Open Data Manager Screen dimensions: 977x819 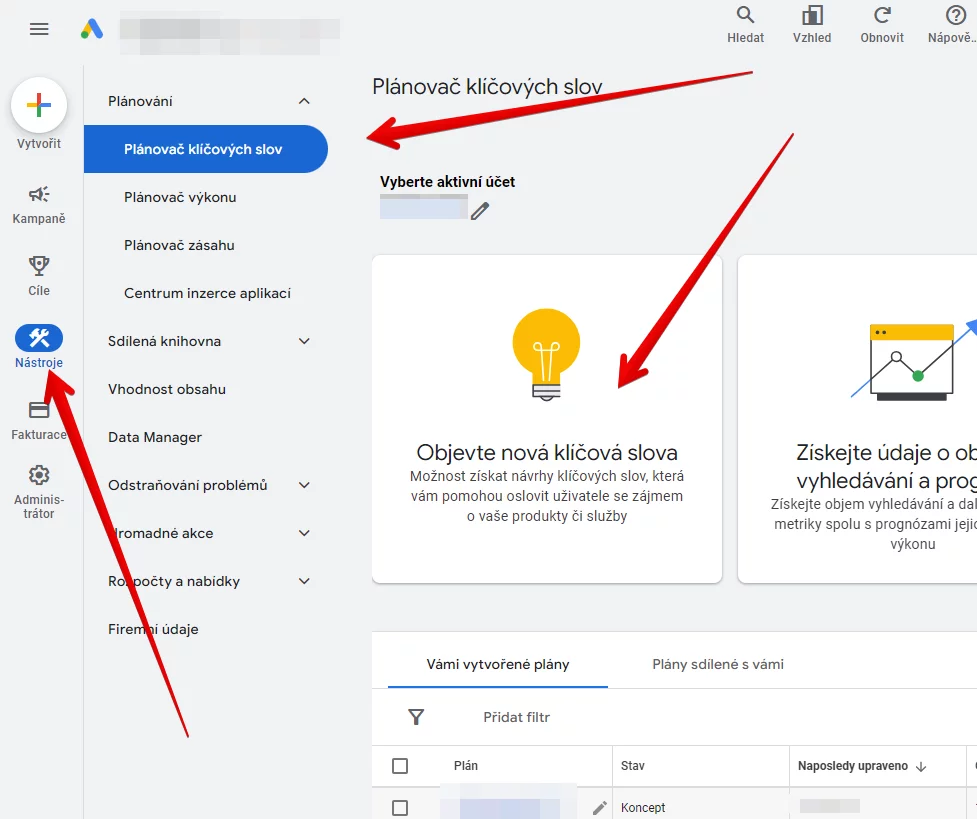[x=155, y=437]
